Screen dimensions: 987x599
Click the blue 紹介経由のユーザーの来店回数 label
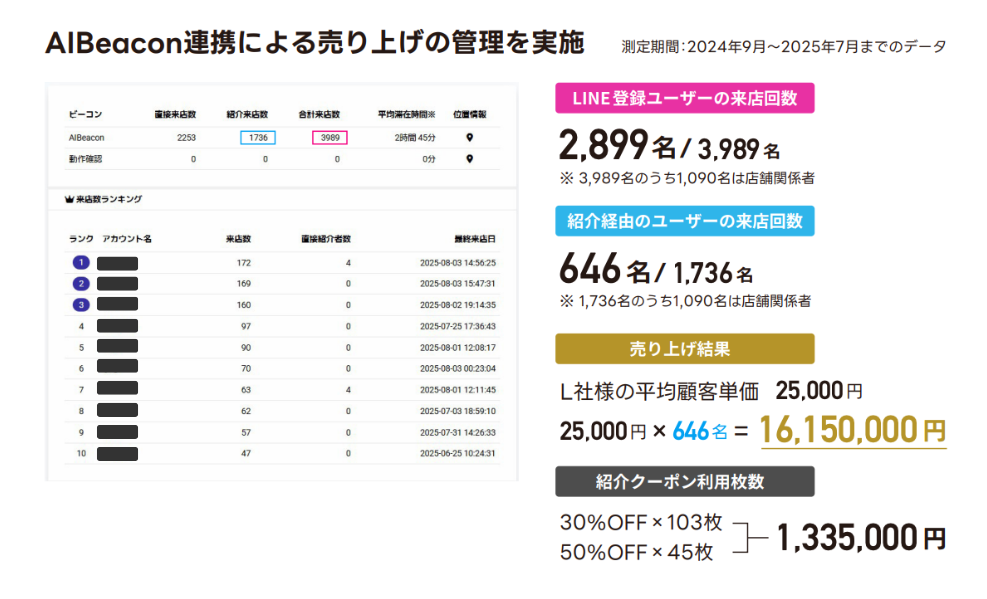click(684, 220)
